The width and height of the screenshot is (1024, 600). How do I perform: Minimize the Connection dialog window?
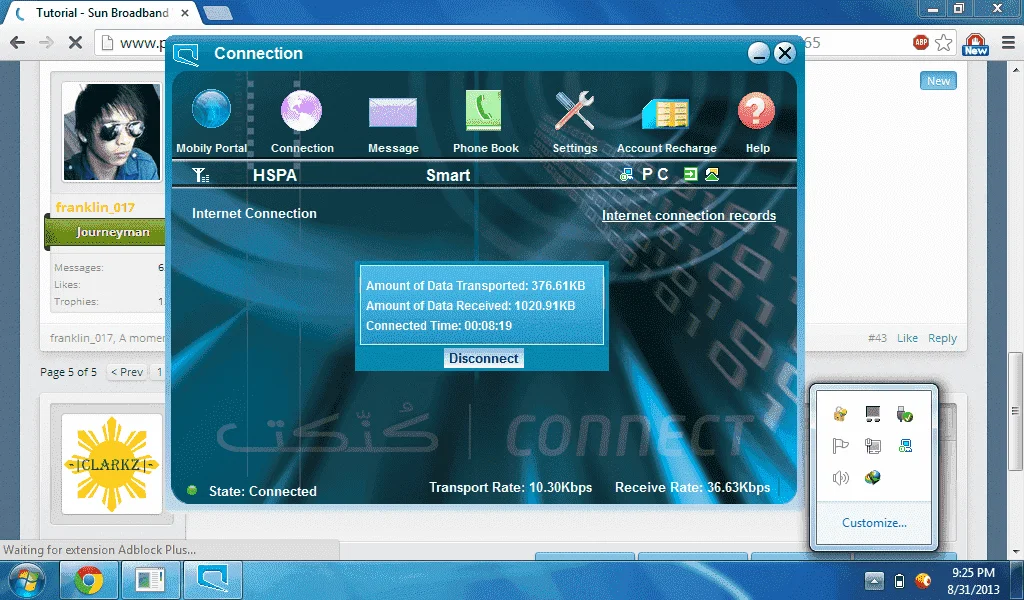click(758, 54)
